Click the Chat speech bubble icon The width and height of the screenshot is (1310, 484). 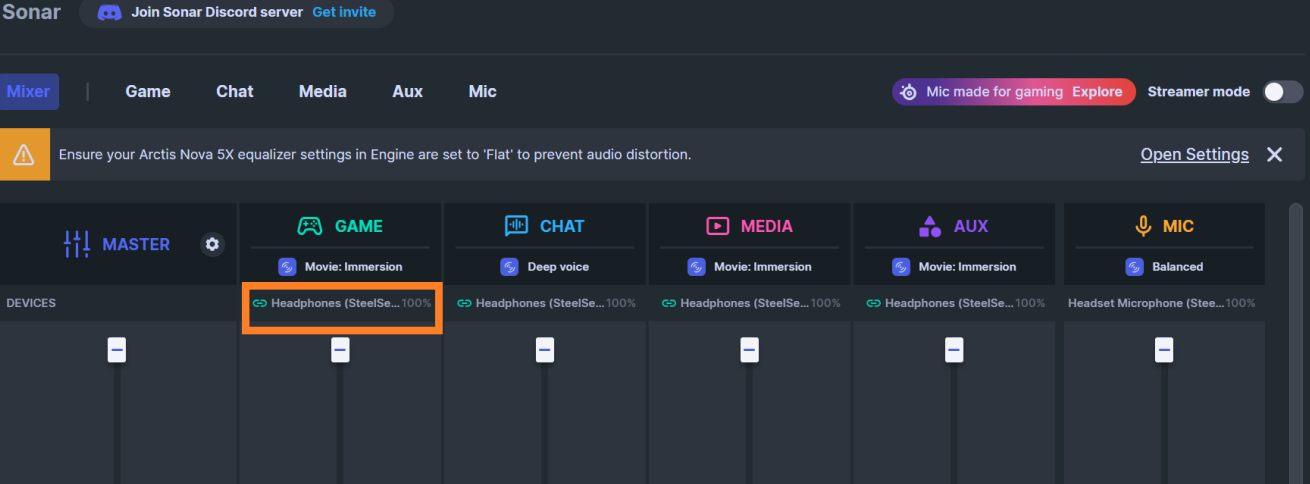516,226
